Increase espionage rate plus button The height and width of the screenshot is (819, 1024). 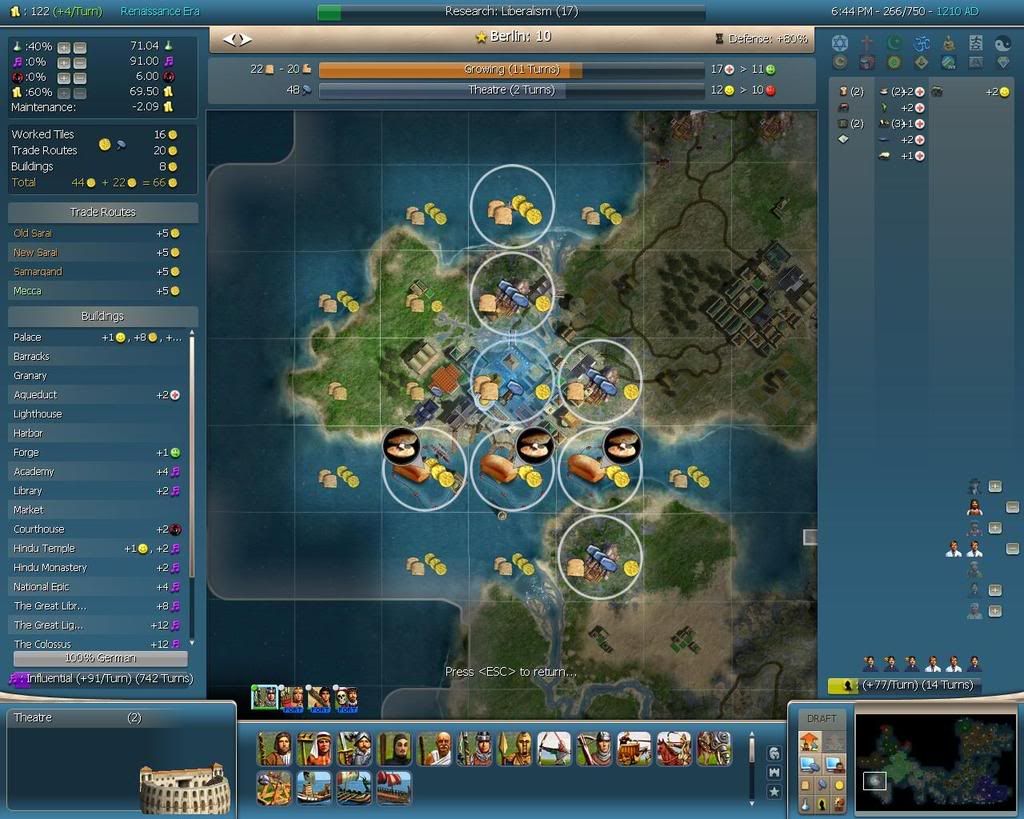pyautogui.click(x=63, y=78)
